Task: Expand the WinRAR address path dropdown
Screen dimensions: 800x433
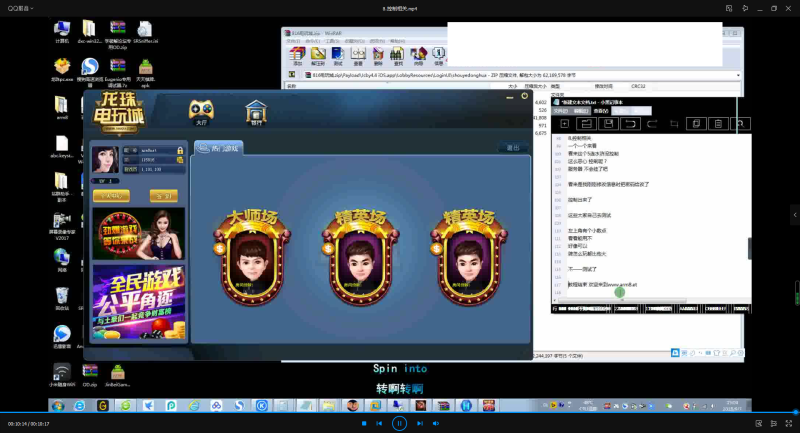Action: pos(738,74)
